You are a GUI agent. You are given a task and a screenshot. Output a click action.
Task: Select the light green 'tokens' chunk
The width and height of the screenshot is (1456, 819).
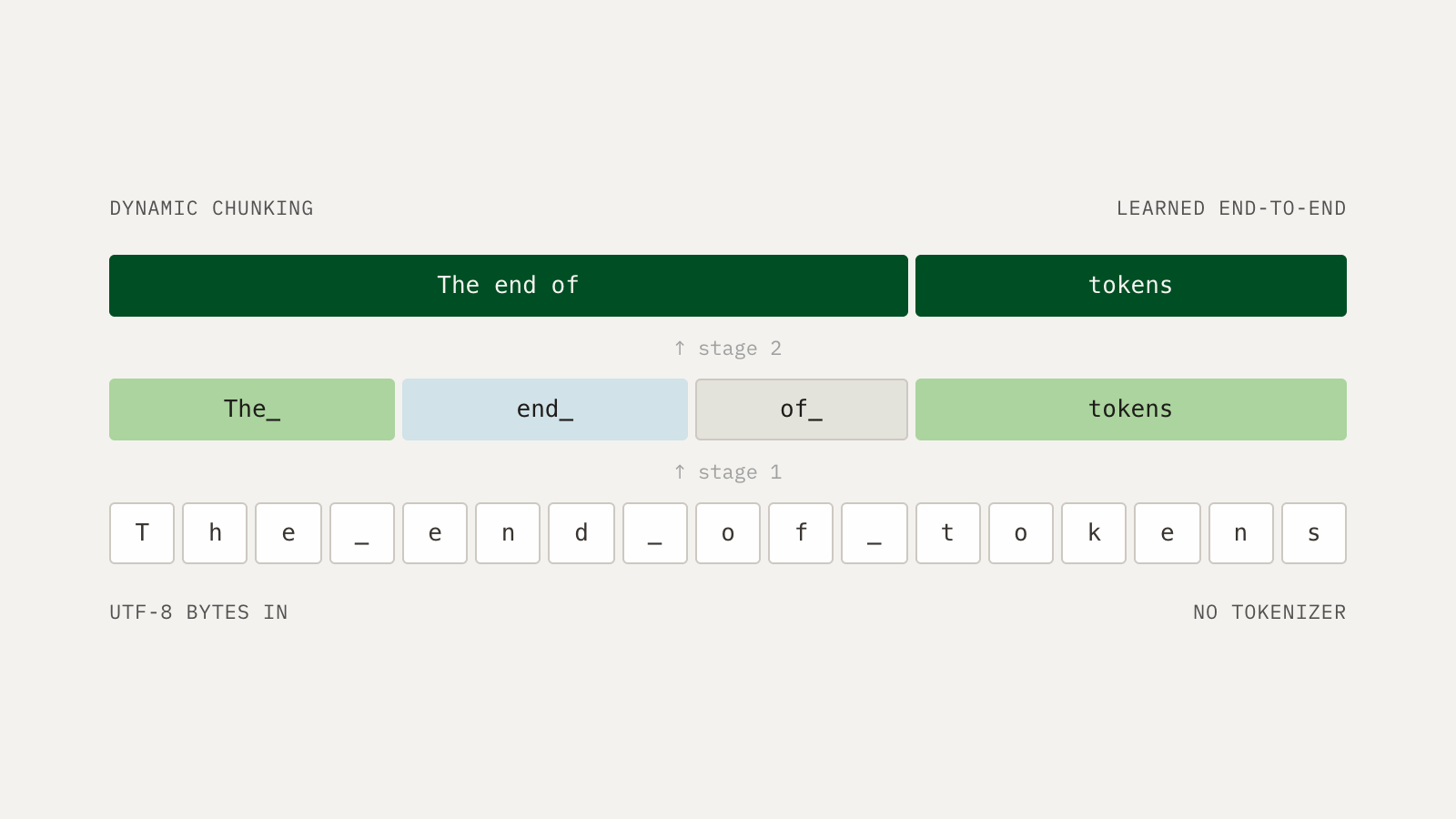1131,409
